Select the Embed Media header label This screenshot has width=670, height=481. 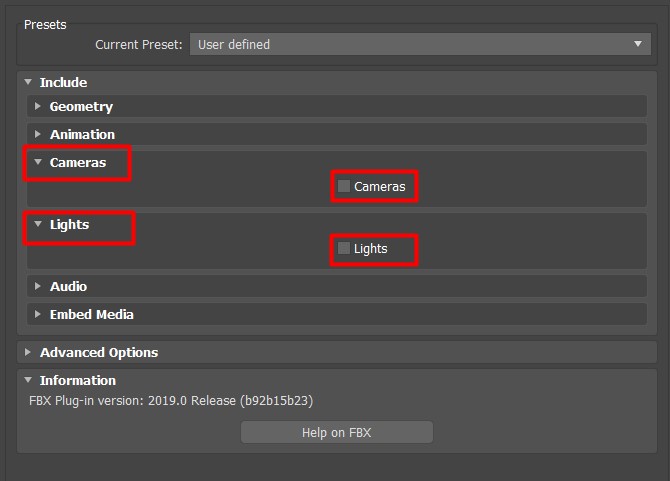[x=92, y=315]
